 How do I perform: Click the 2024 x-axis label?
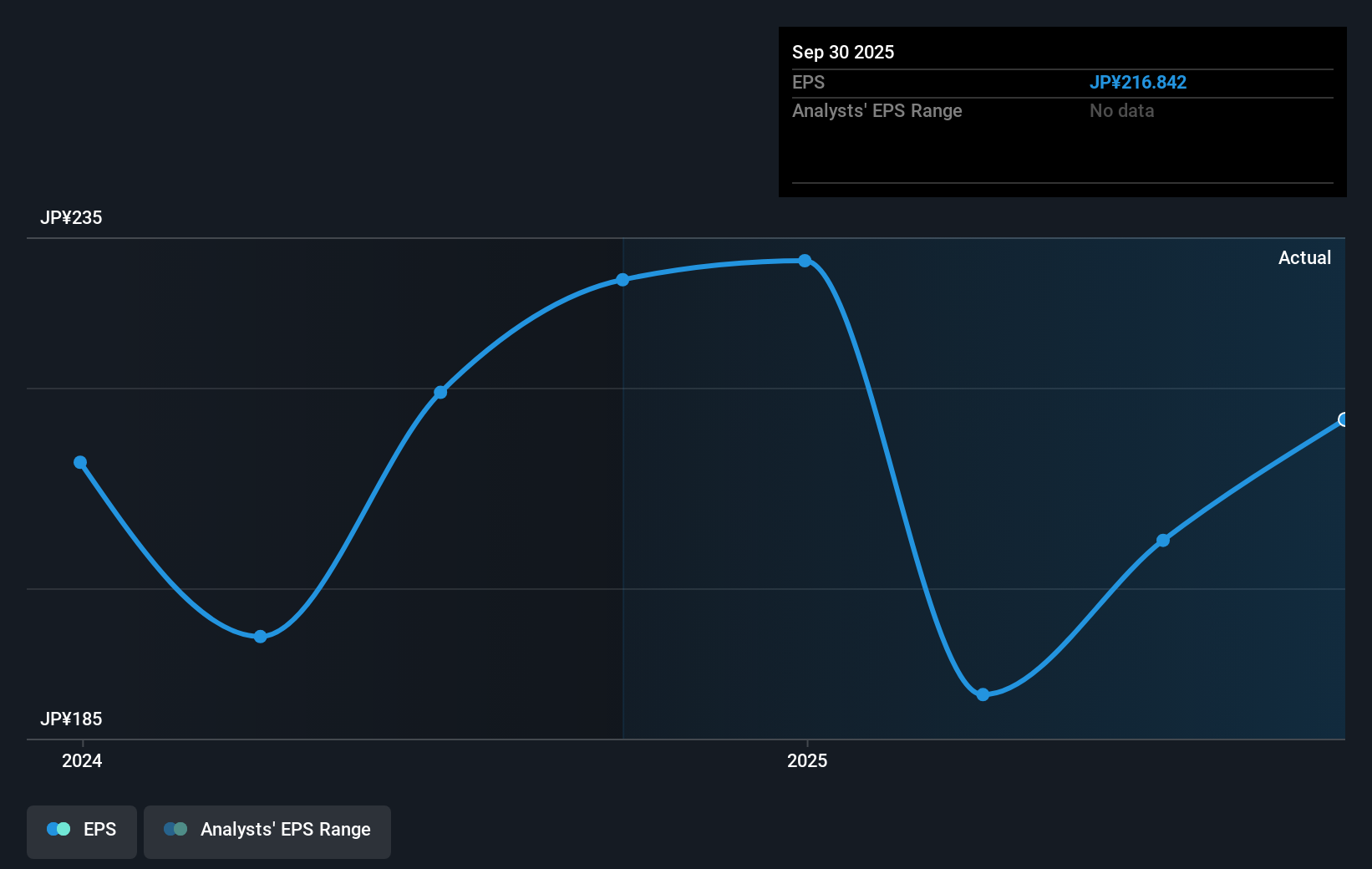click(82, 760)
